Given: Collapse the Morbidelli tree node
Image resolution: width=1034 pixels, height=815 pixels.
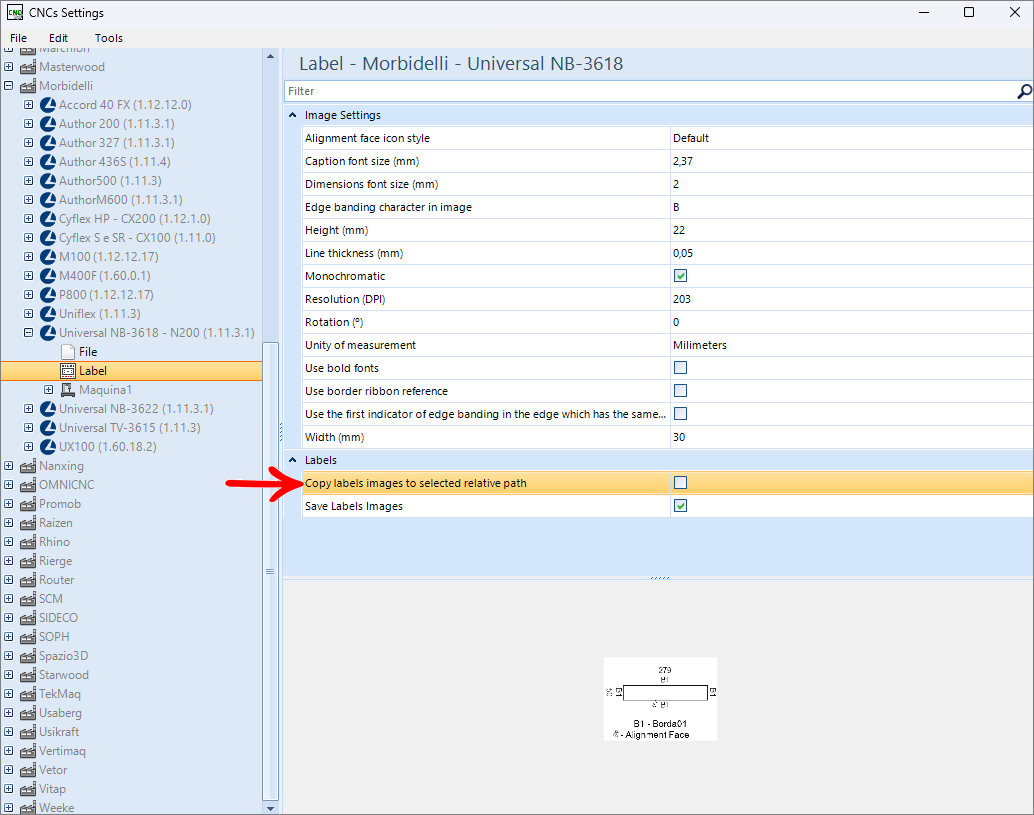Looking at the screenshot, I should (x=9, y=86).
